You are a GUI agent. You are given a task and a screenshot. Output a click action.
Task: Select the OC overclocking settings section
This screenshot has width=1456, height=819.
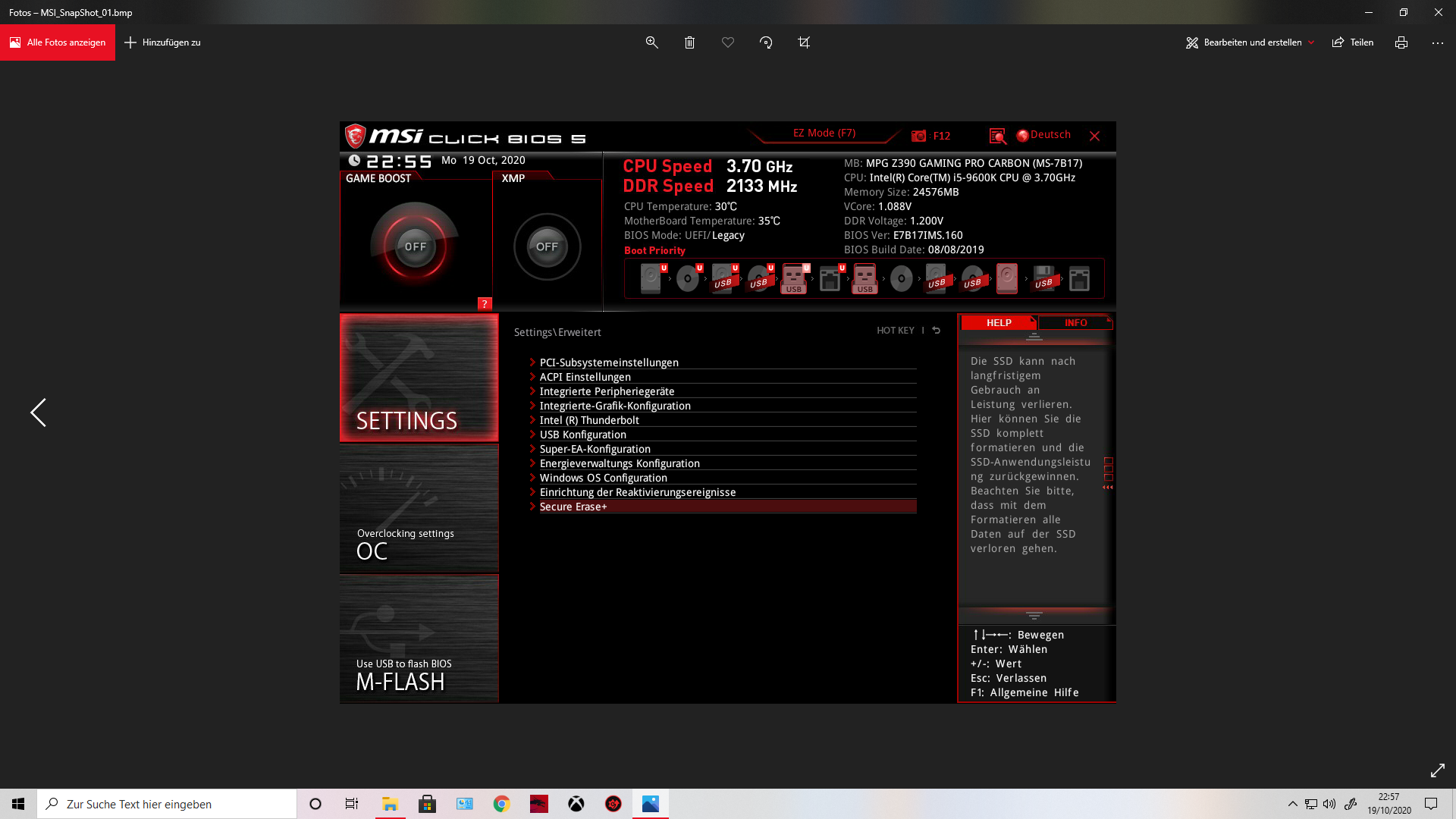(419, 508)
